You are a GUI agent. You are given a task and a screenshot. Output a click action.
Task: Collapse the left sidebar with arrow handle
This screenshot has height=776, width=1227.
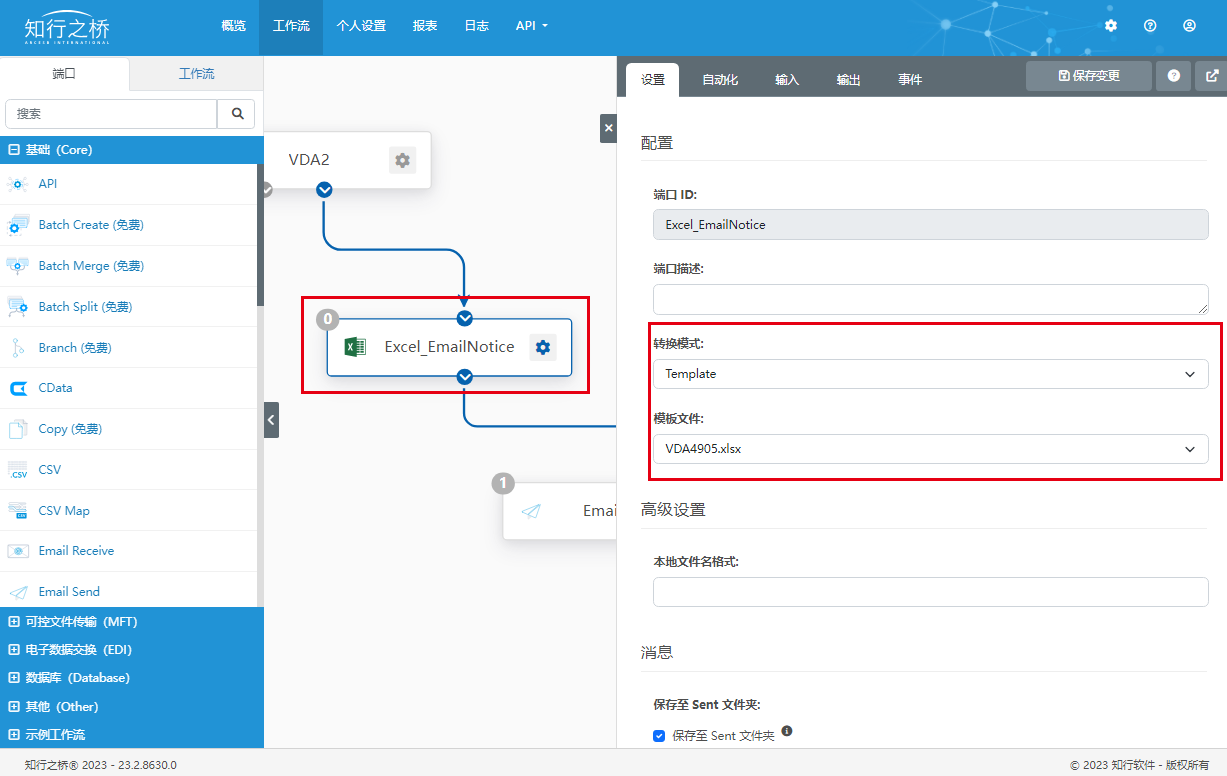point(271,420)
